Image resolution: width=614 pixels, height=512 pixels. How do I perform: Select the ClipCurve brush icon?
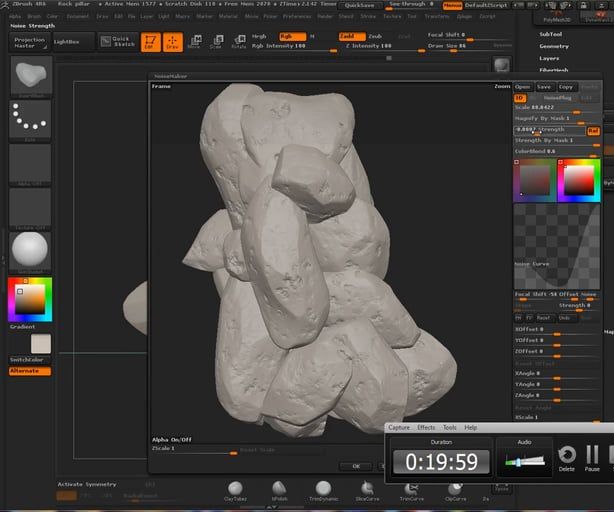(455, 491)
